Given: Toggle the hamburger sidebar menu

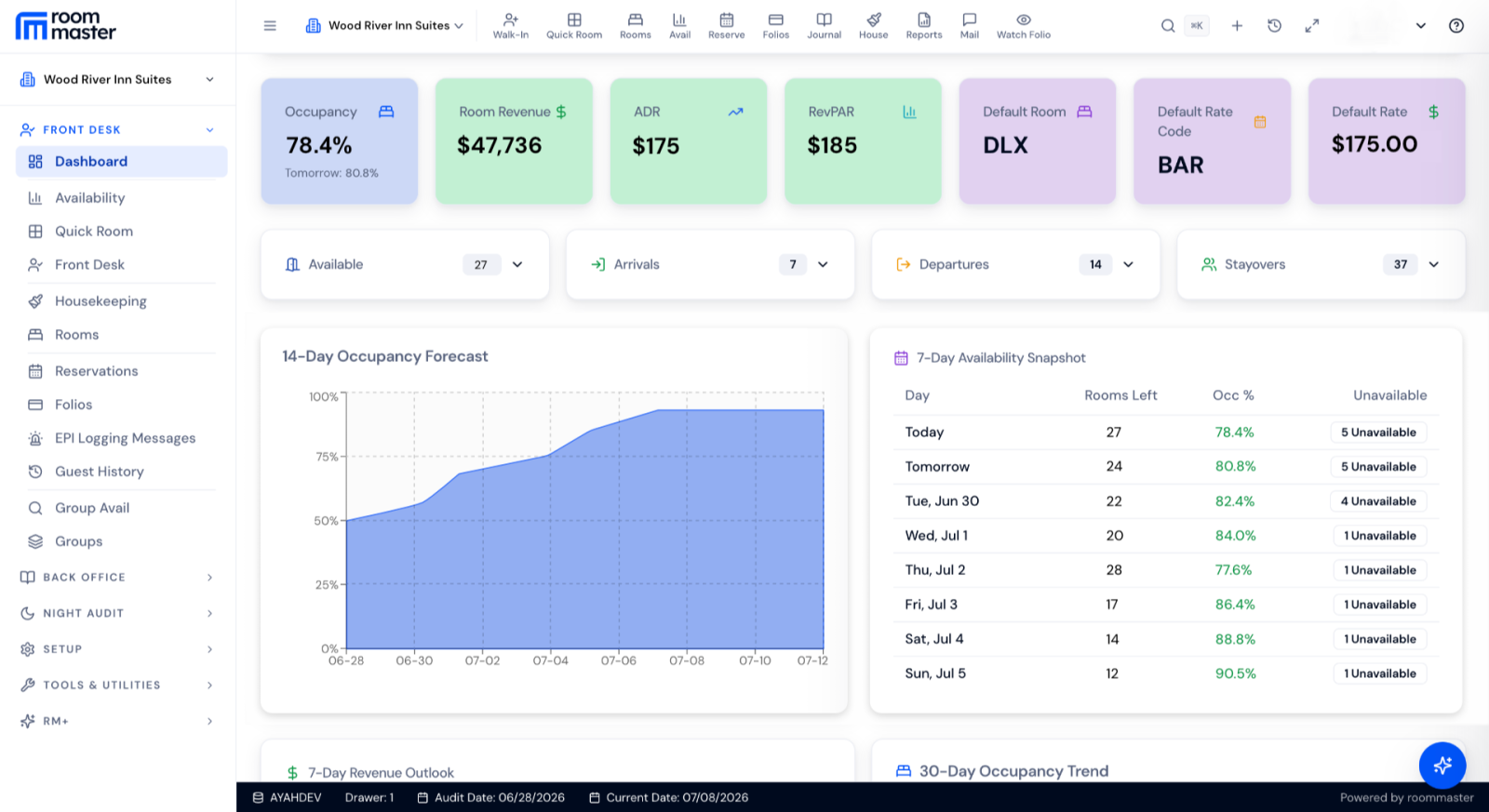Looking at the screenshot, I should coord(270,26).
